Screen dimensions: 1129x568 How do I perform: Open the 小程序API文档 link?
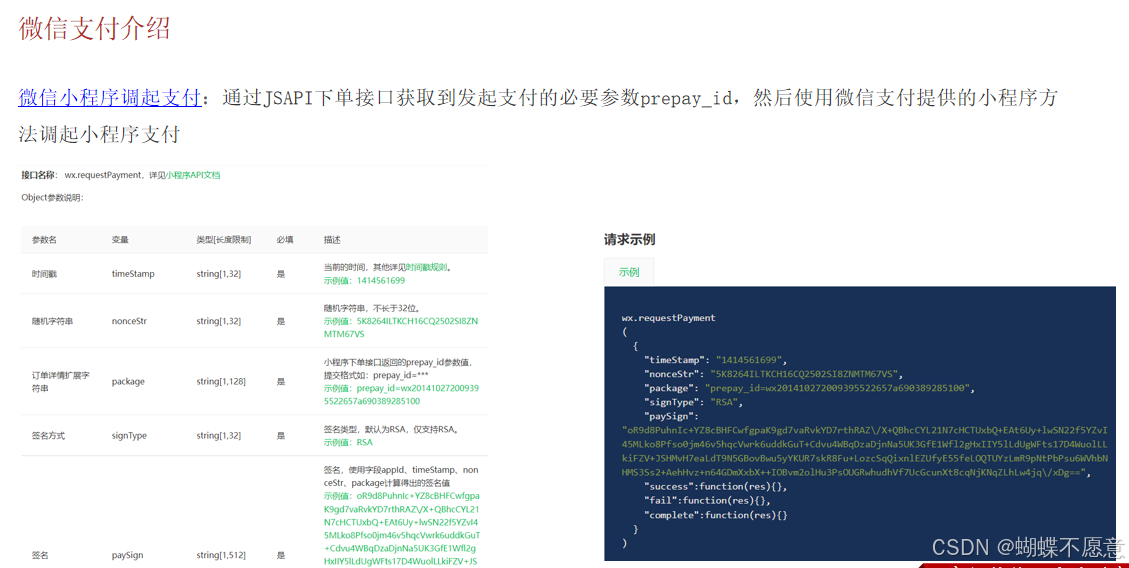point(193,175)
